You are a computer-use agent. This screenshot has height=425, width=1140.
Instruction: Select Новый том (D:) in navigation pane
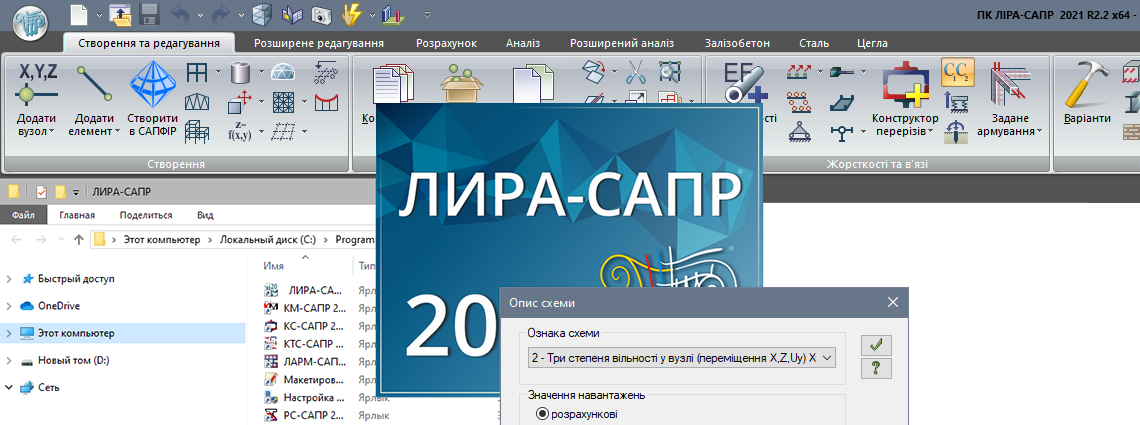point(73,360)
